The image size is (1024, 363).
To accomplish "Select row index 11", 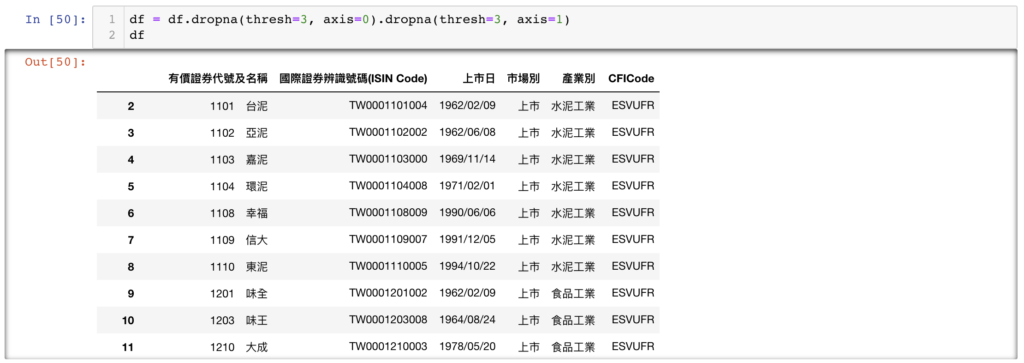I will tap(128, 347).
